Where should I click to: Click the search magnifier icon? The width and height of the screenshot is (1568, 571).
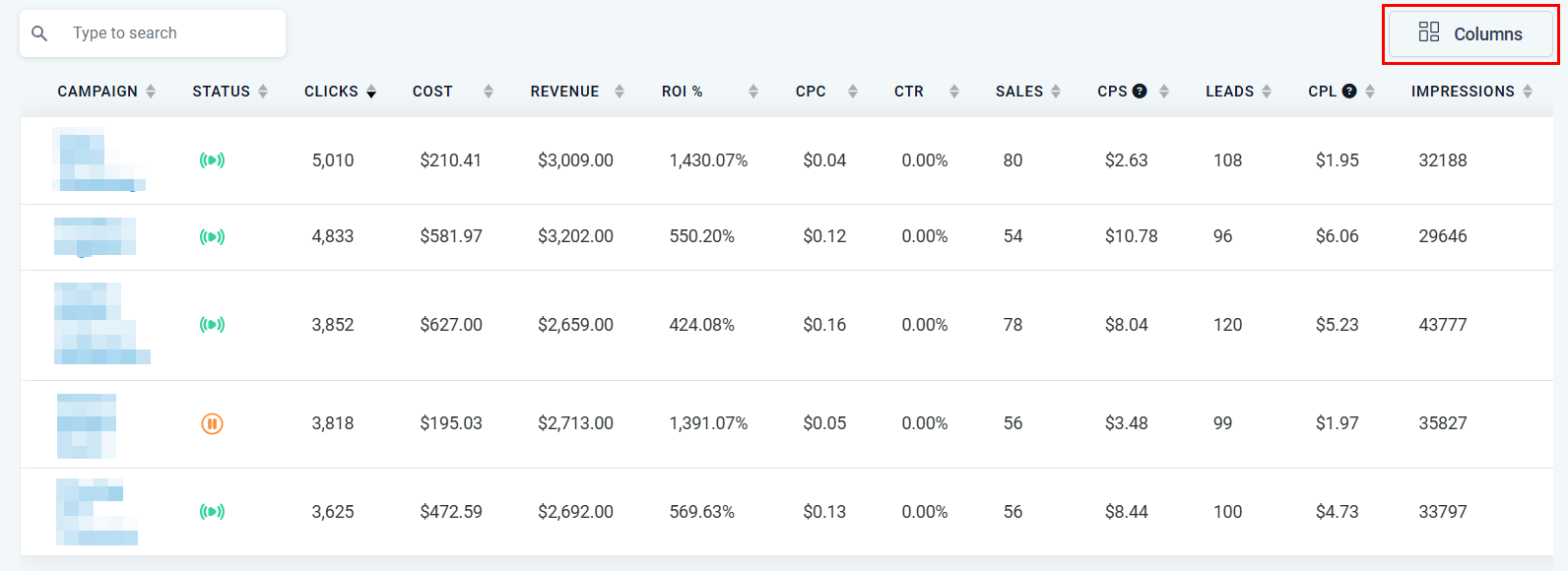(39, 33)
